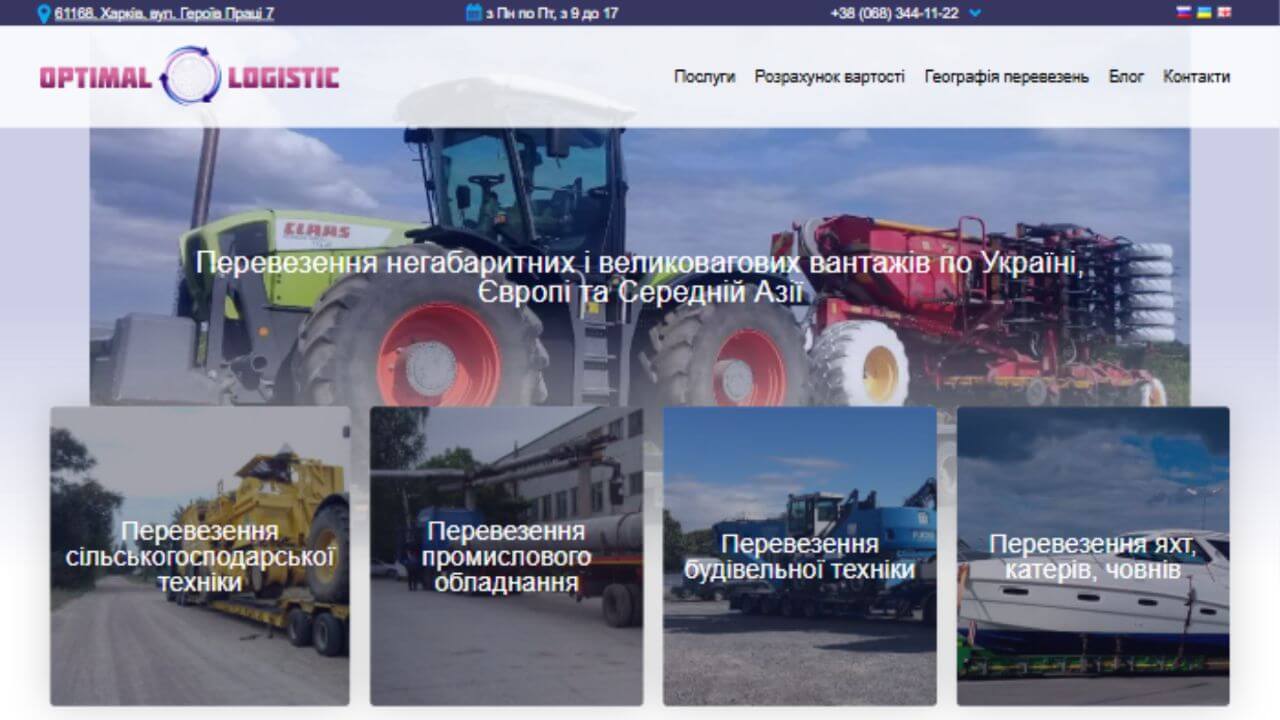
Task: Click the Optimal Logistic logo
Action: (189, 76)
